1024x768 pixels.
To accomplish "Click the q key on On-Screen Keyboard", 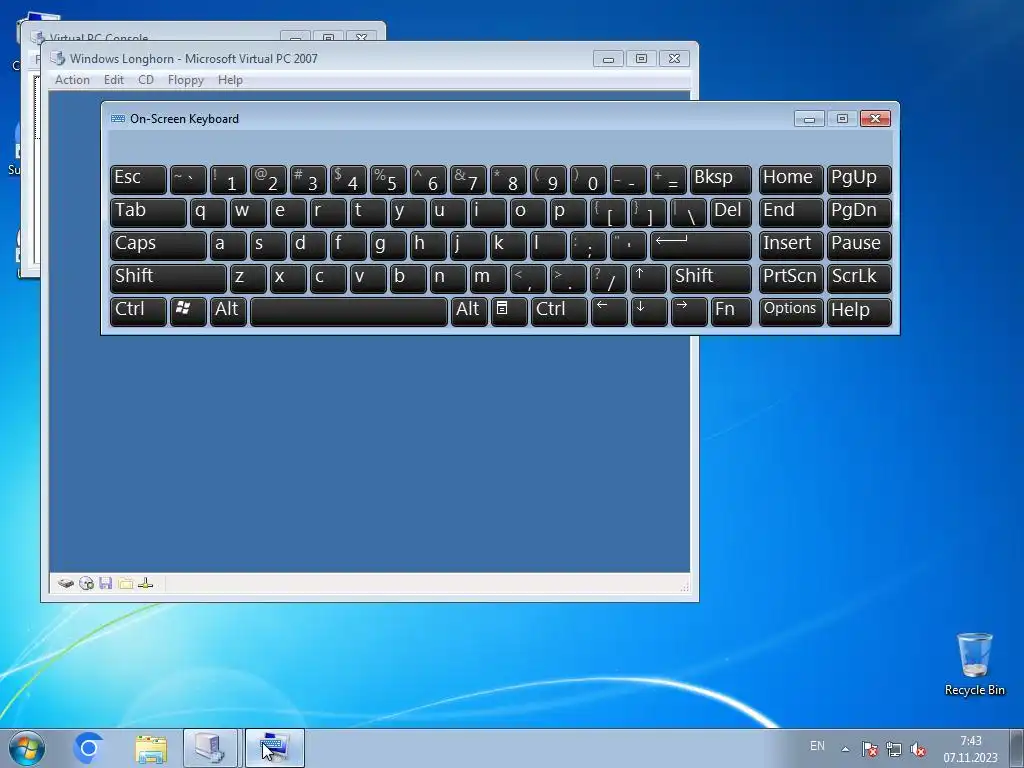I will [208, 212].
